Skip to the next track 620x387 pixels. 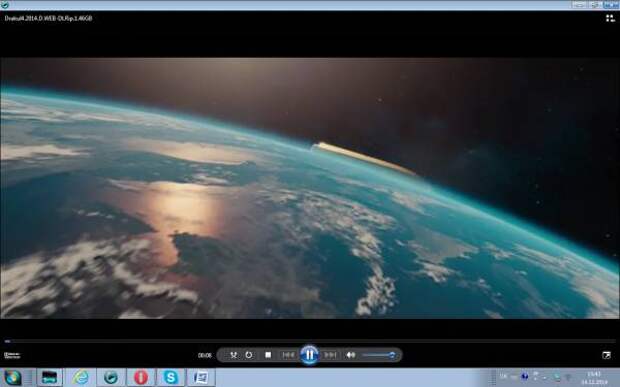coord(331,355)
